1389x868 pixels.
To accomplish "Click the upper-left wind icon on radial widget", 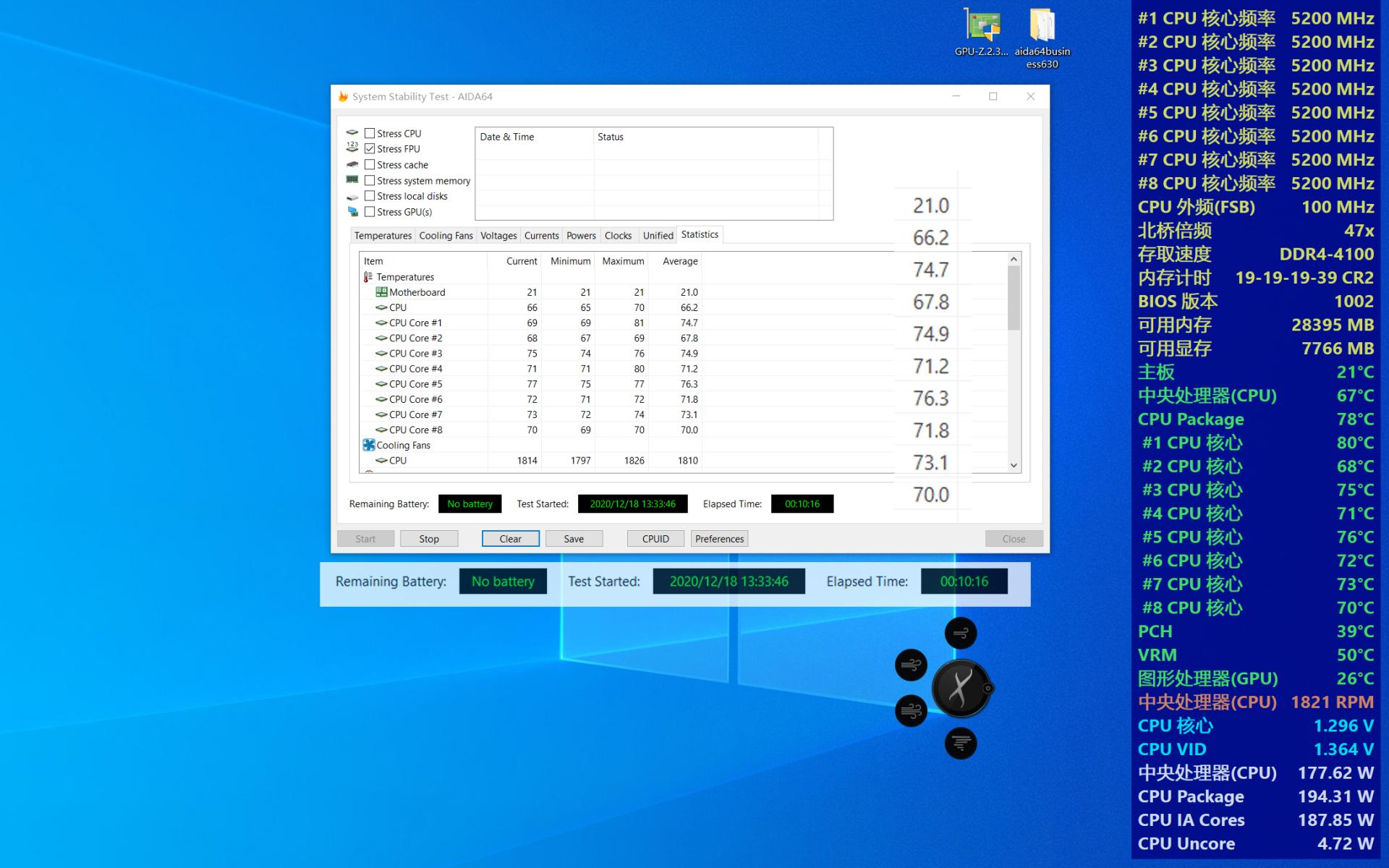I will [911, 665].
